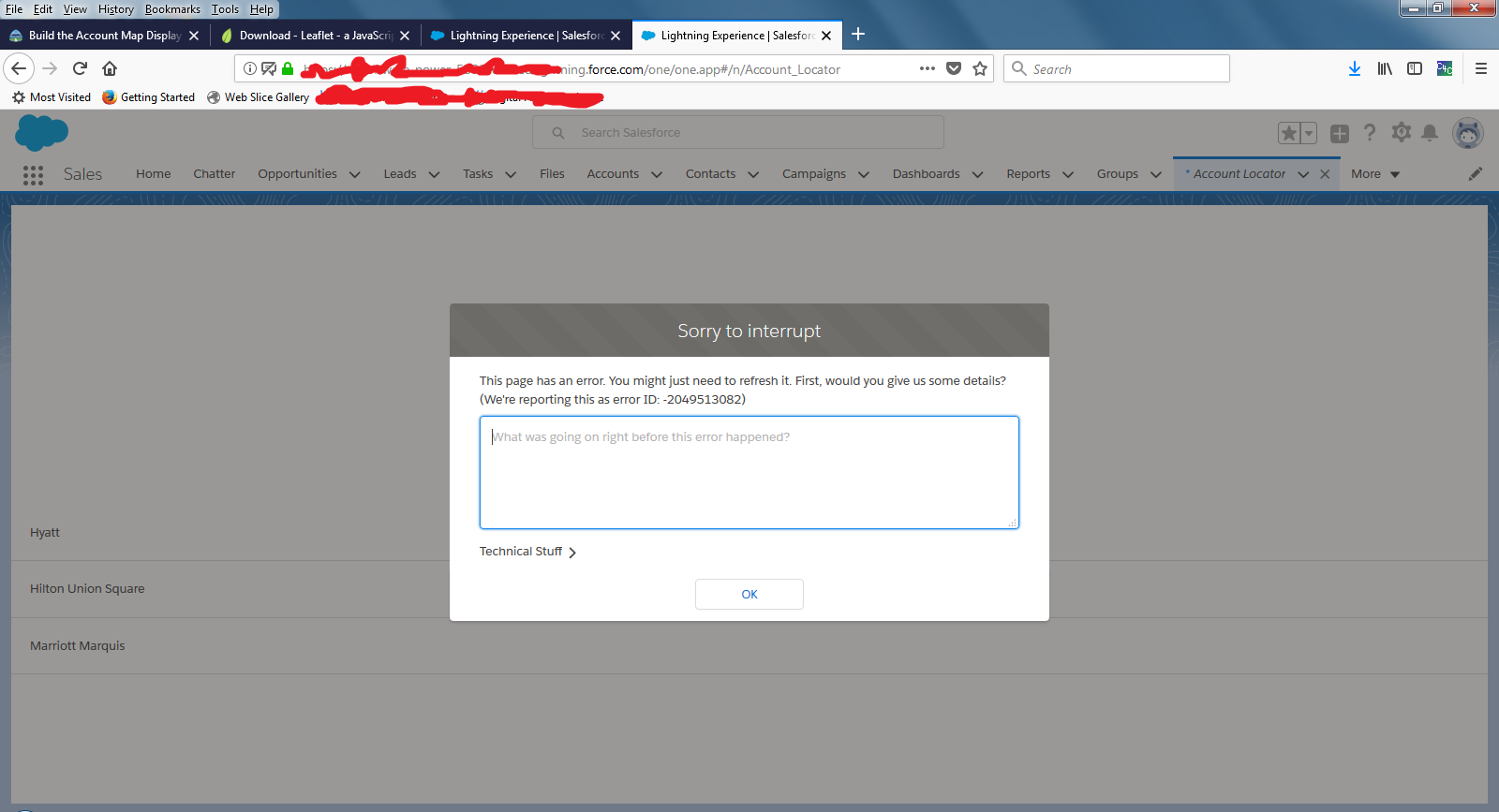Expand the Campaigns dropdown arrow
1499x812 pixels.
[864, 174]
